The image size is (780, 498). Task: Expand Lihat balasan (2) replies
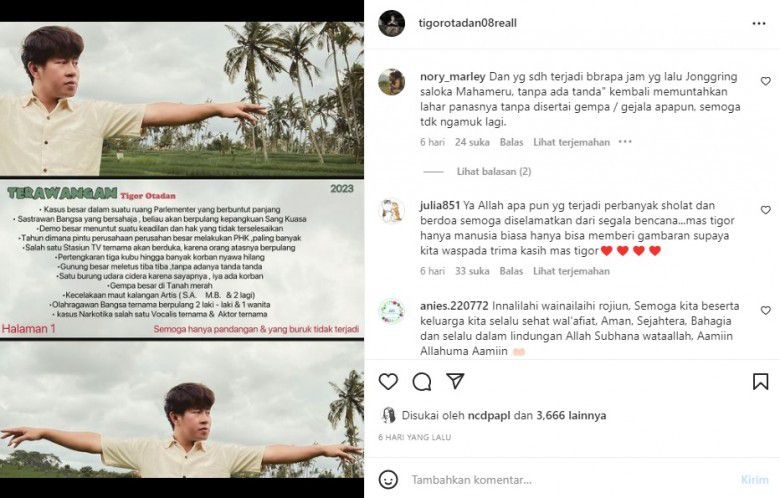(x=494, y=171)
